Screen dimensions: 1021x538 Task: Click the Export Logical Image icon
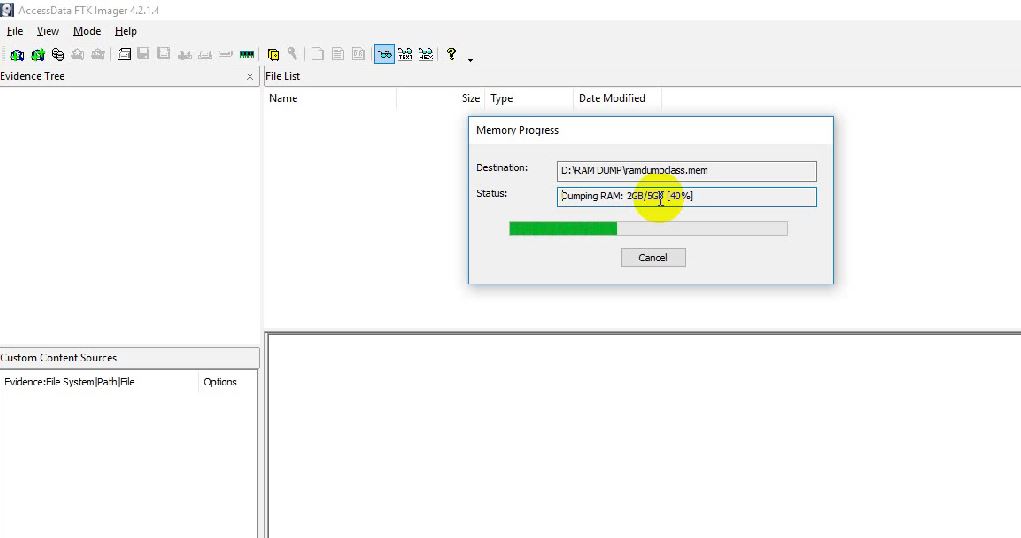(x=163, y=54)
